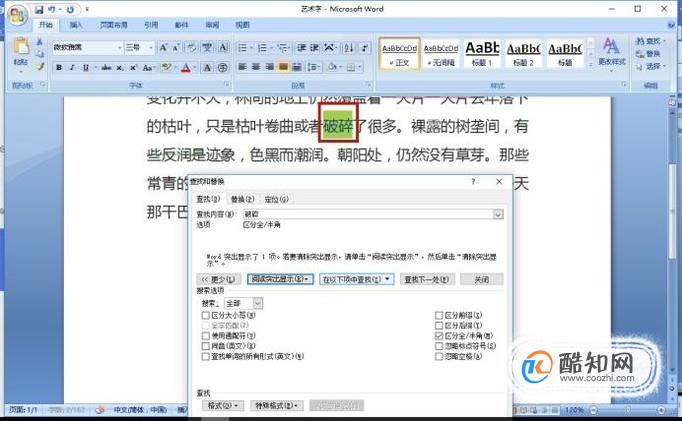Align text to the left
Image resolution: width=682 pixels, height=421 pixels.
243,67
